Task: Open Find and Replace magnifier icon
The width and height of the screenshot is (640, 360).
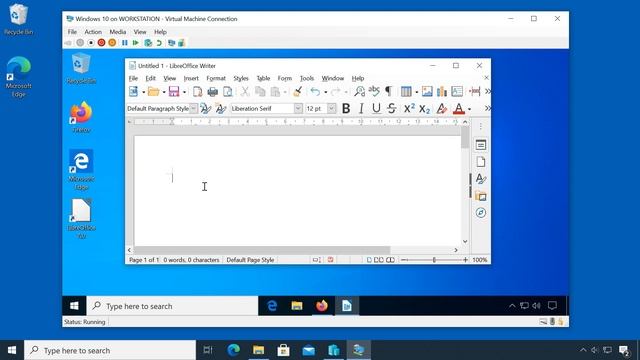Action: pos(359,91)
